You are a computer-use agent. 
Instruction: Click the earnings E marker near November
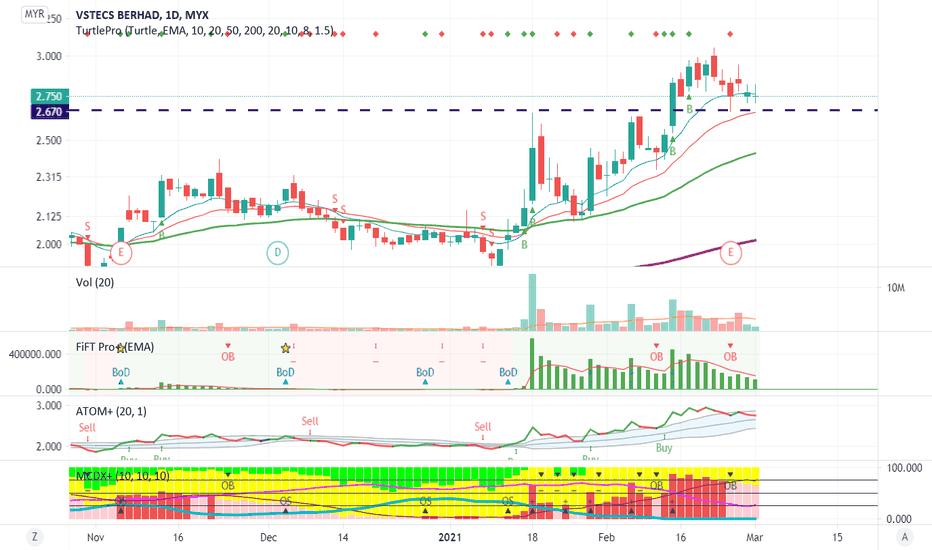coord(121,253)
